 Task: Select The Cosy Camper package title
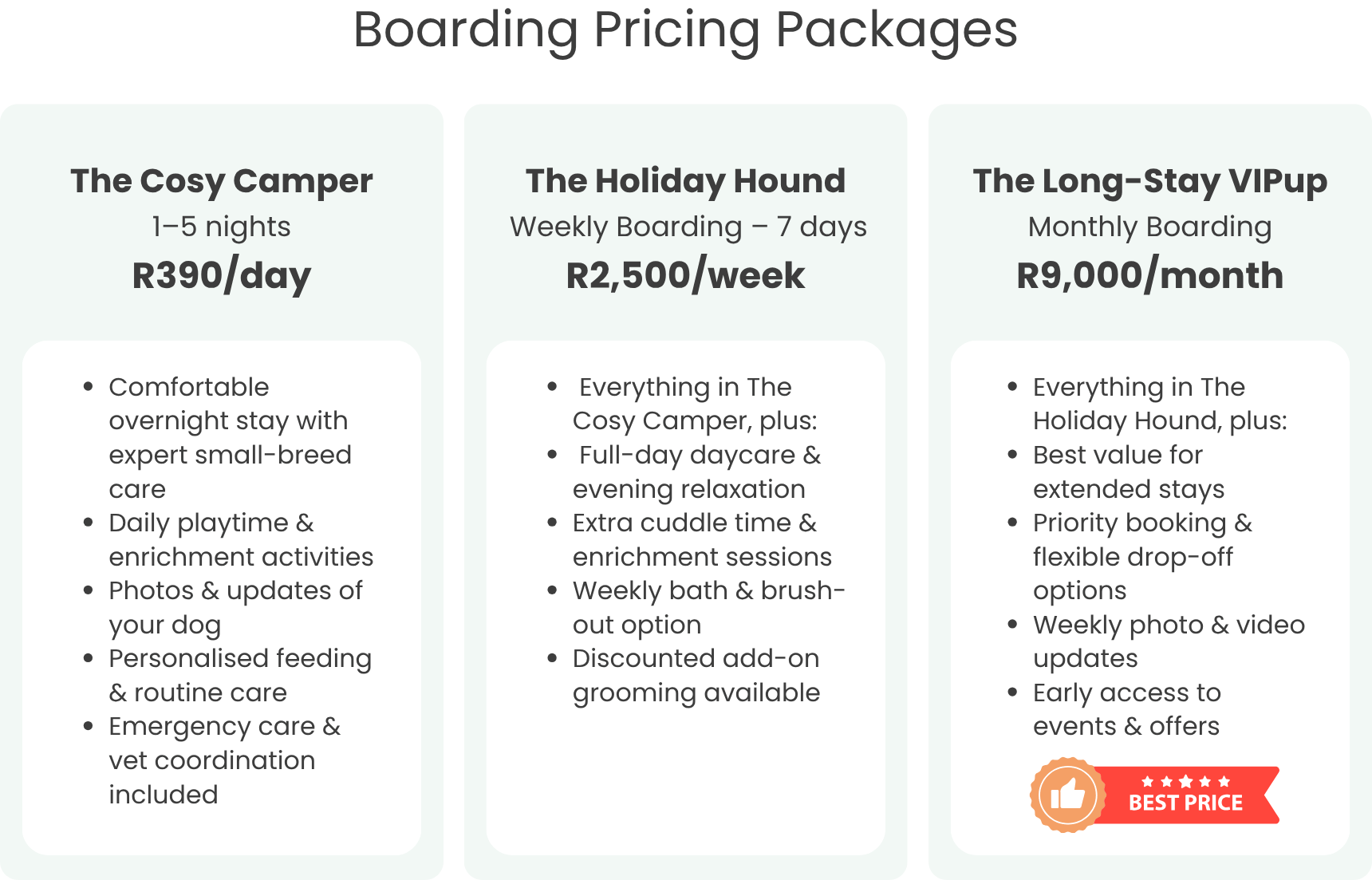(222, 181)
